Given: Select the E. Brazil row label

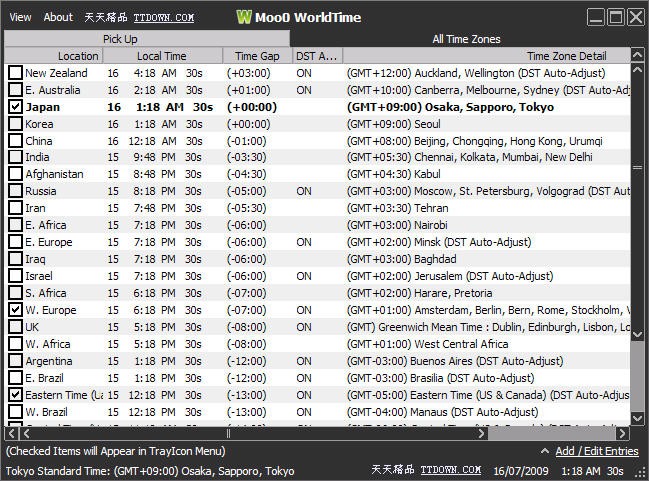Looking at the screenshot, I should click(x=44, y=378).
